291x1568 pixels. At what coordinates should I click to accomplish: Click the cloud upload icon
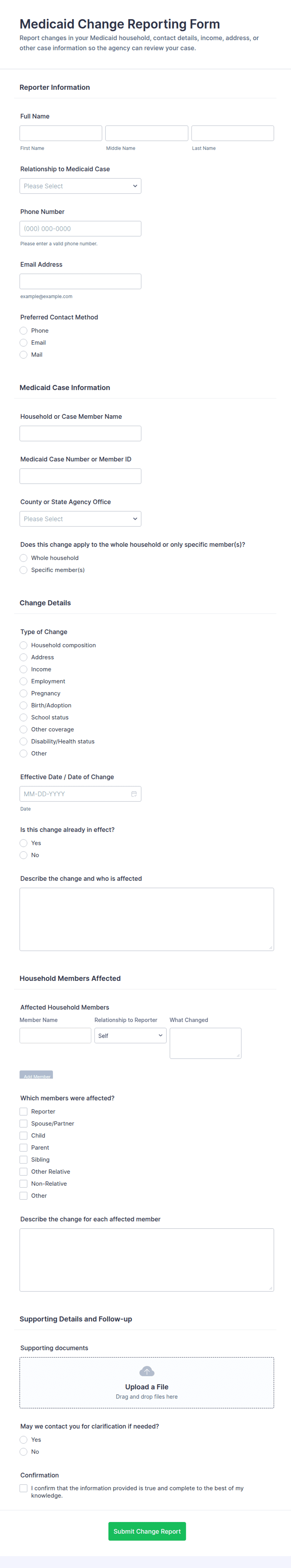pos(147,1372)
